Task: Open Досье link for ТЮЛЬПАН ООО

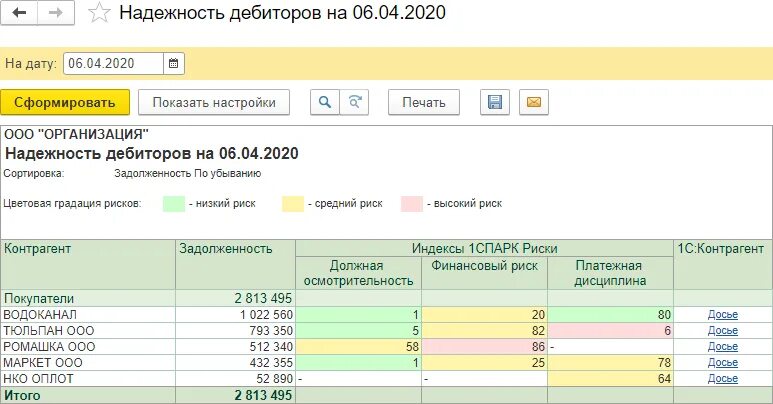Action: 722,330
